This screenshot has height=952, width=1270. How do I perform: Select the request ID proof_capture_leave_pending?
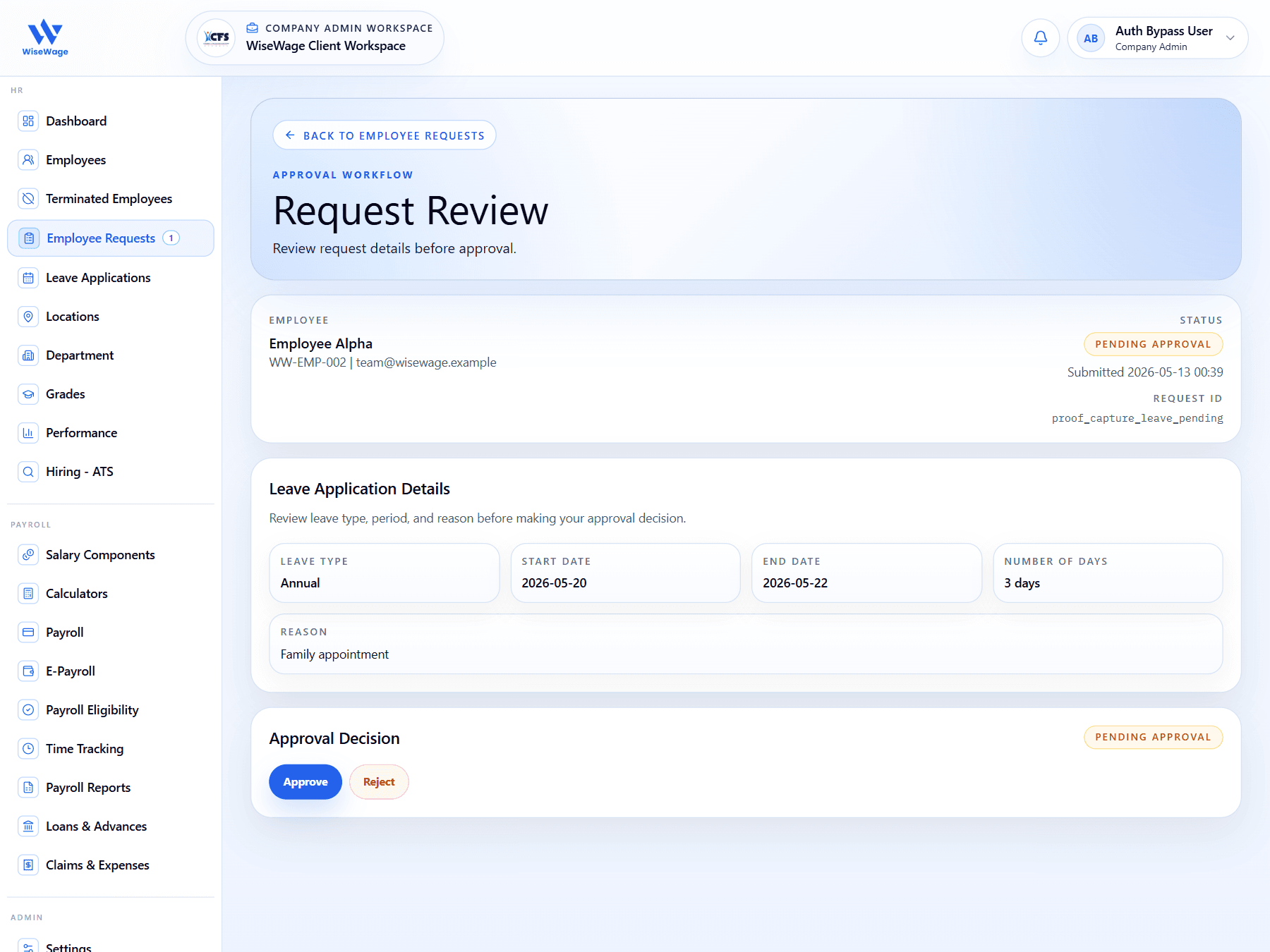[1137, 418]
